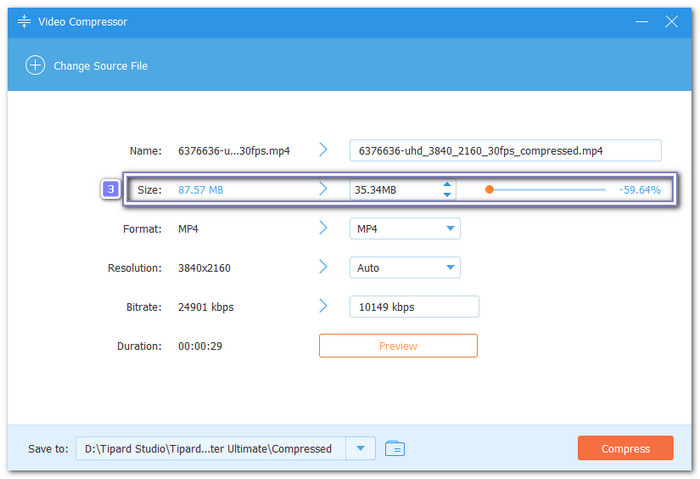The width and height of the screenshot is (700, 479).
Task: Click the Video Compressor title bar icon
Action: (x=24, y=21)
